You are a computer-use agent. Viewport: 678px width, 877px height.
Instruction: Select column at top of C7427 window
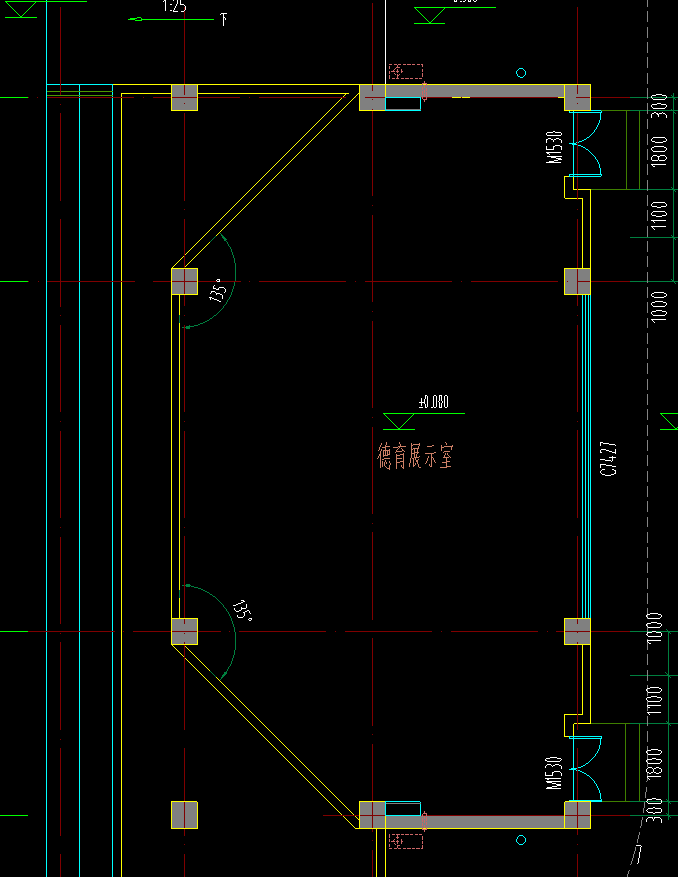pos(577,281)
